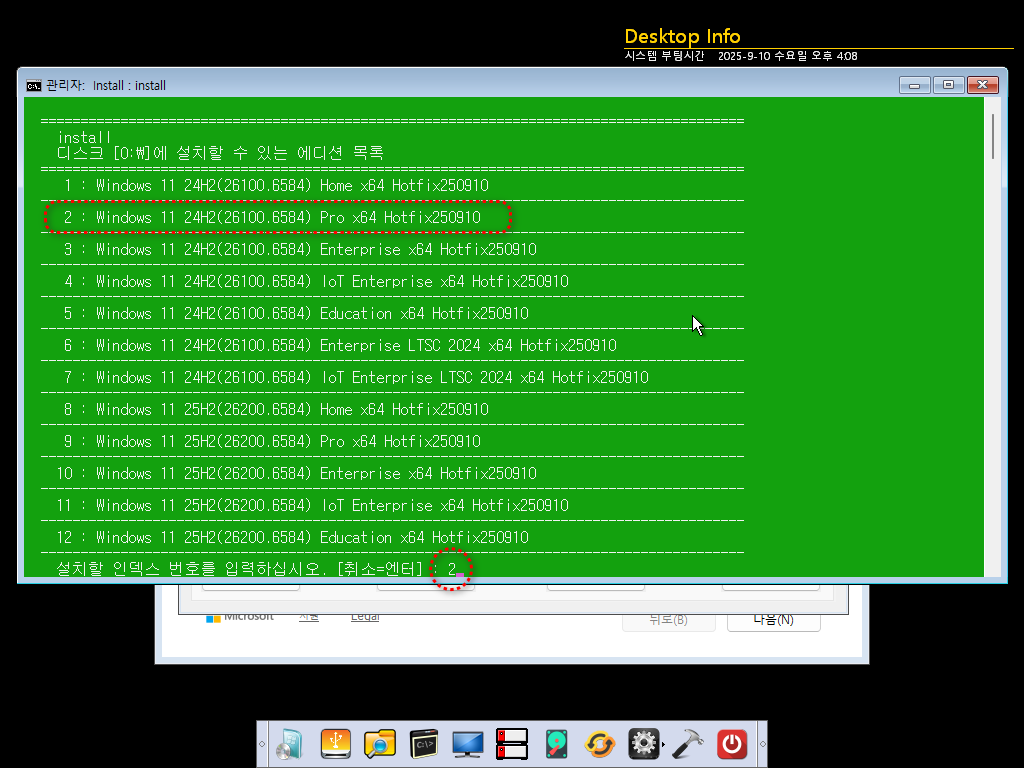Select line 8 Windows 11 25H2 Home x64

tap(276, 409)
